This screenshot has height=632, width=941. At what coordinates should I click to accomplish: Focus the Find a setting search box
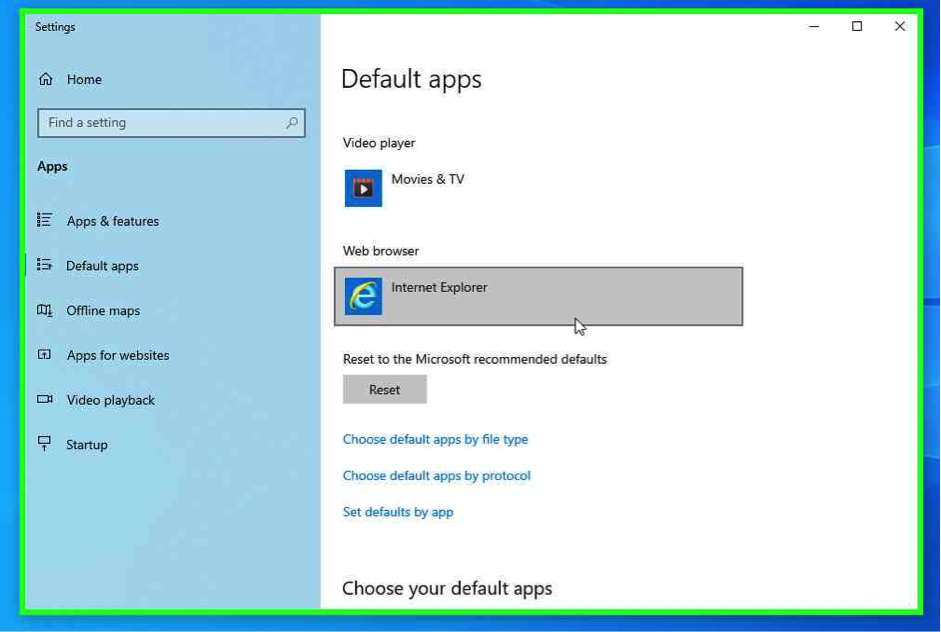(x=160, y=123)
